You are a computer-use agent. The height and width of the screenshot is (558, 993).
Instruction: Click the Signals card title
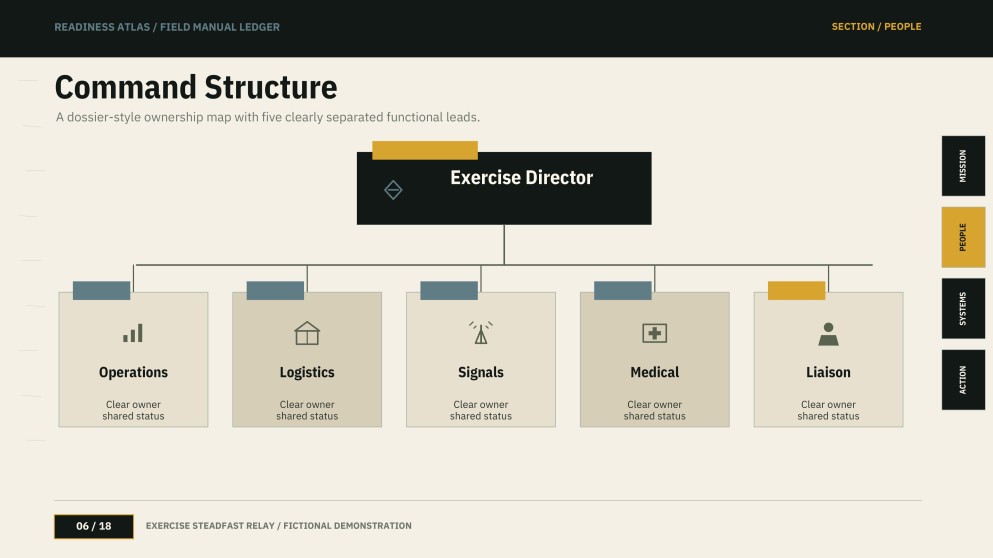(481, 372)
